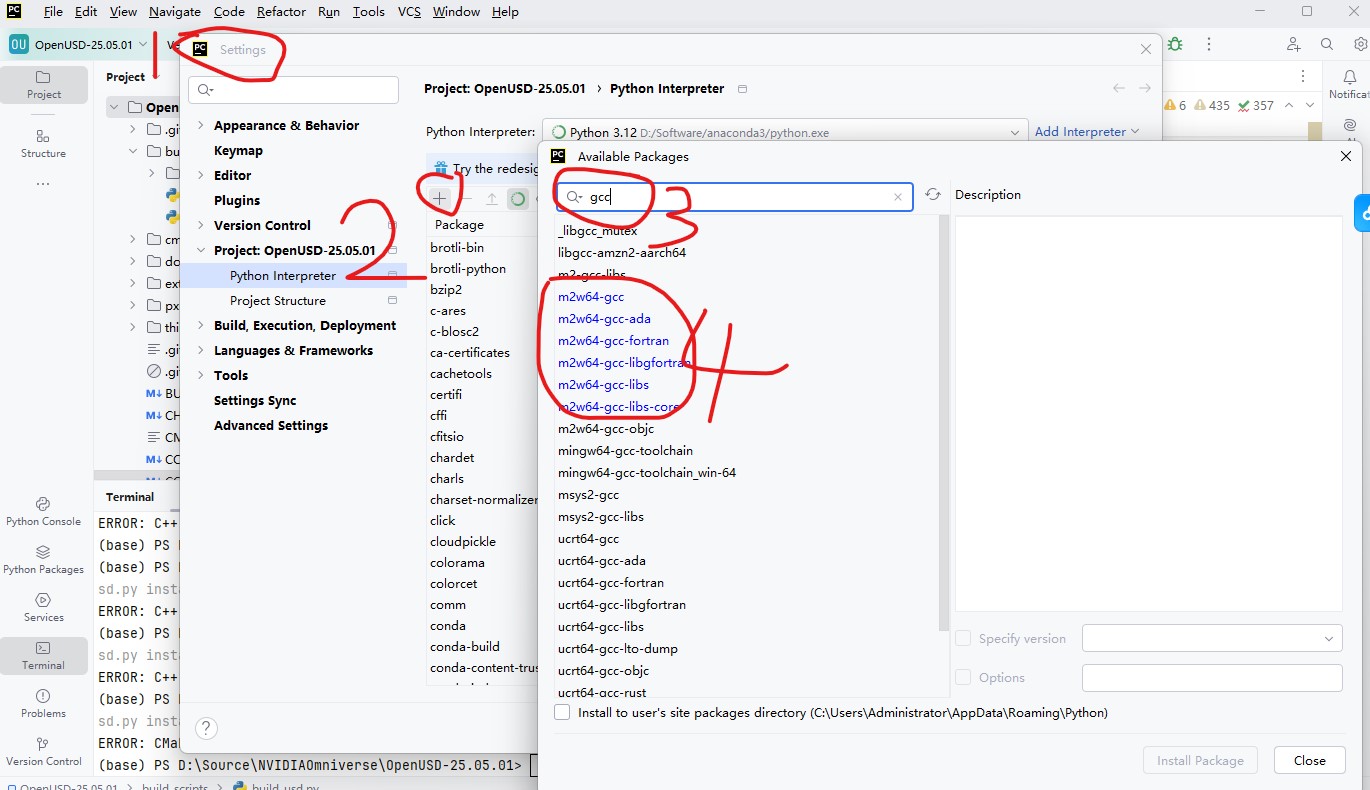1370x790 pixels.
Task: Click the previous highlighted error up arrow
Action: 1288,105
